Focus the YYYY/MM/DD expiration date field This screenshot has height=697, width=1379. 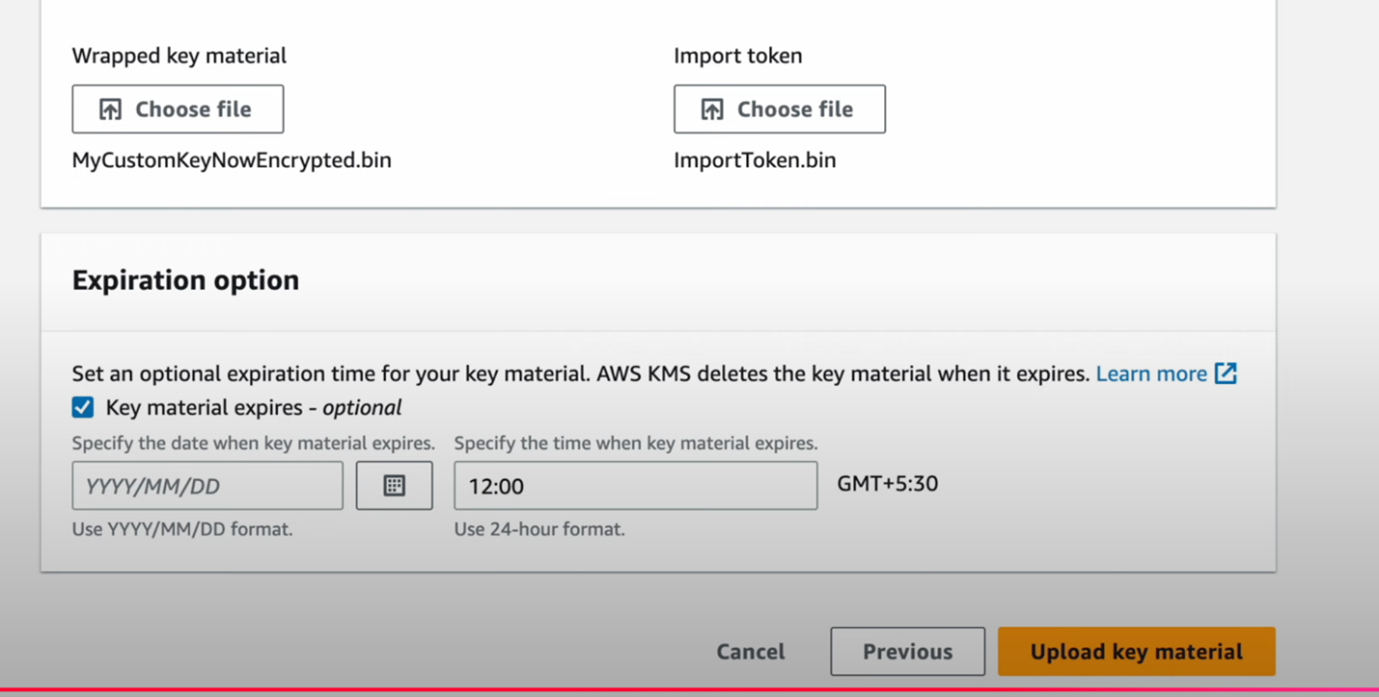tap(207, 486)
